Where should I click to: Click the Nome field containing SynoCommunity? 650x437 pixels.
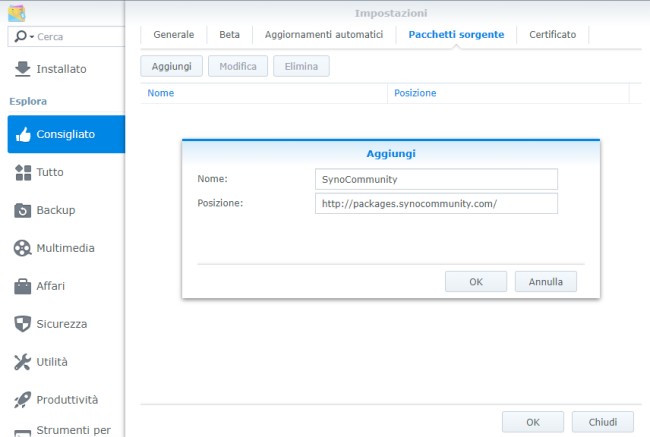tap(436, 179)
